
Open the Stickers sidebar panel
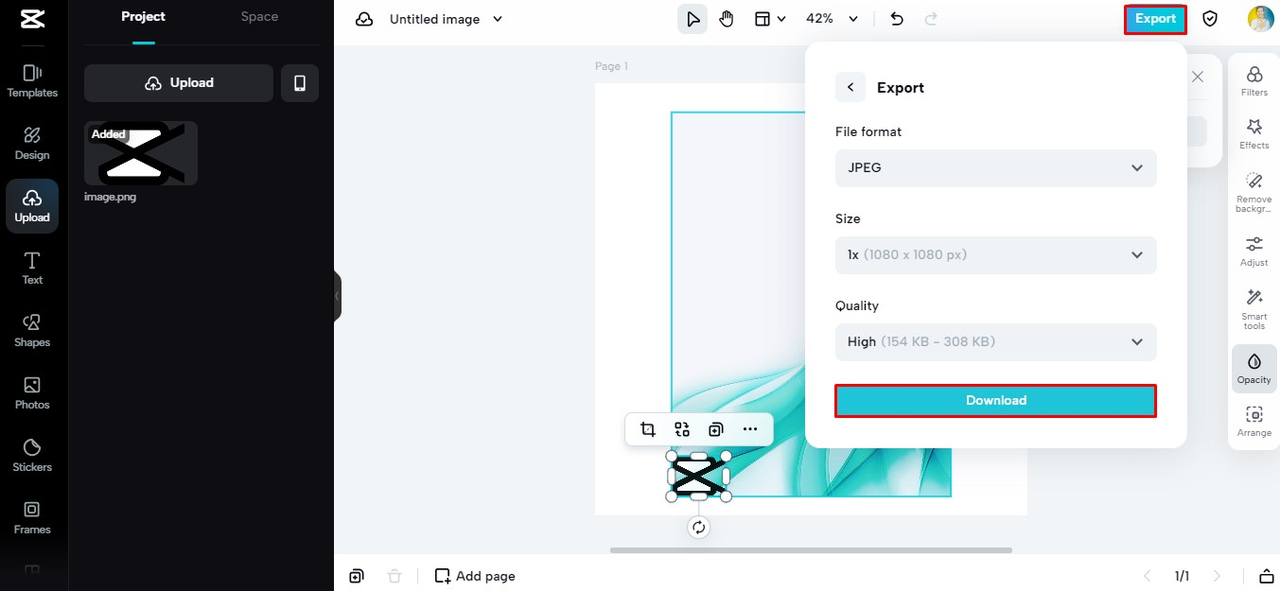[32, 455]
